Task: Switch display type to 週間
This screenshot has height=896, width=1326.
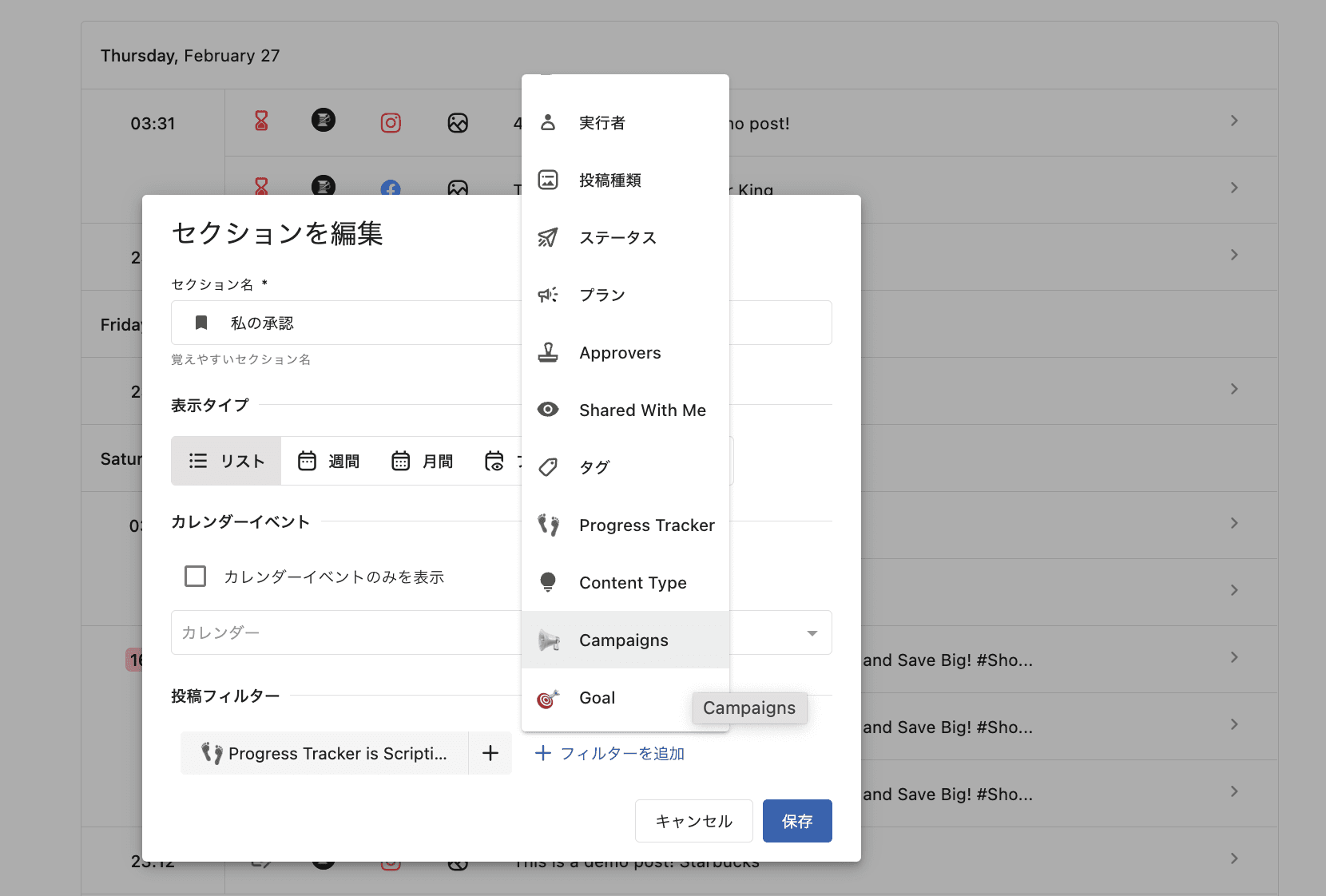Action: pos(328,461)
